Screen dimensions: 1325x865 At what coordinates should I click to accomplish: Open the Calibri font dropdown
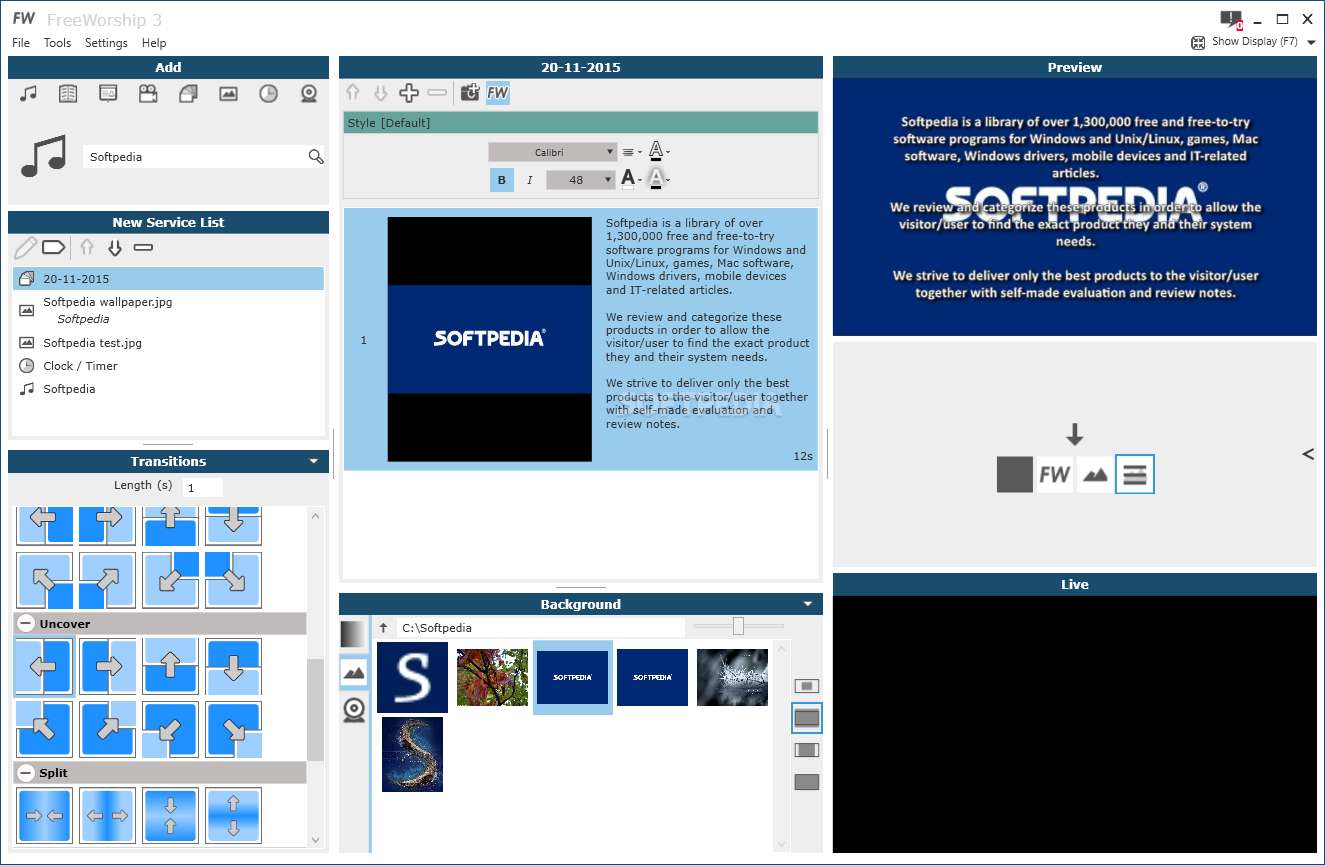point(553,152)
